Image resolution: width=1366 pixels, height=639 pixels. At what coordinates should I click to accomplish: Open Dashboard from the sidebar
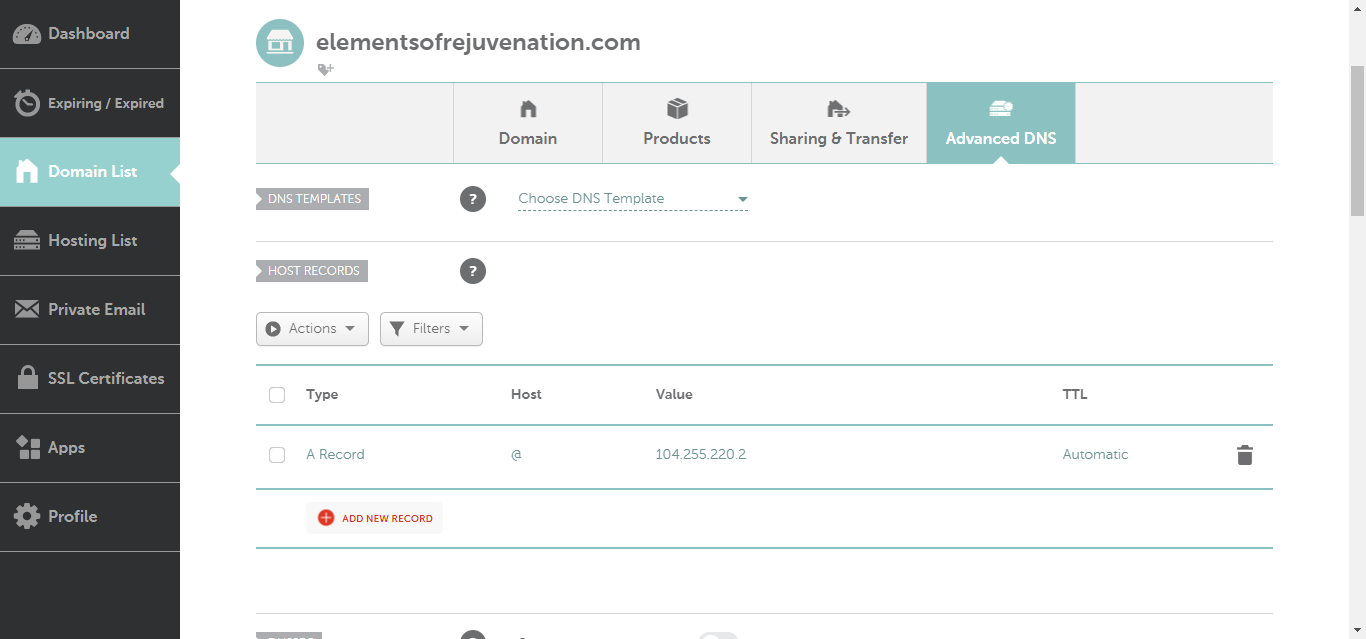point(90,34)
